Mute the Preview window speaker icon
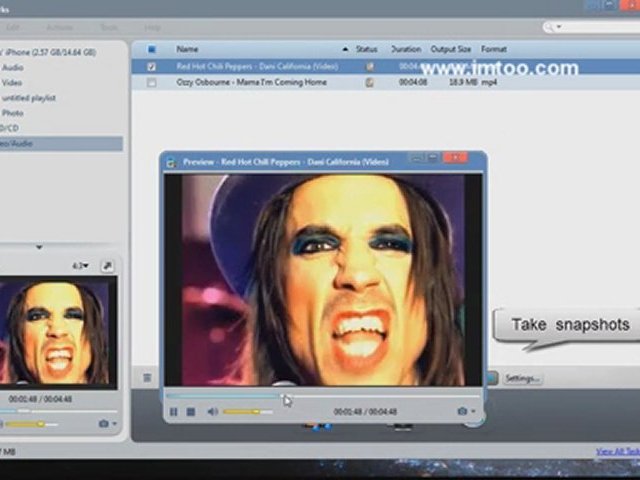The height and width of the screenshot is (480, 640). (x=212, y=411)
